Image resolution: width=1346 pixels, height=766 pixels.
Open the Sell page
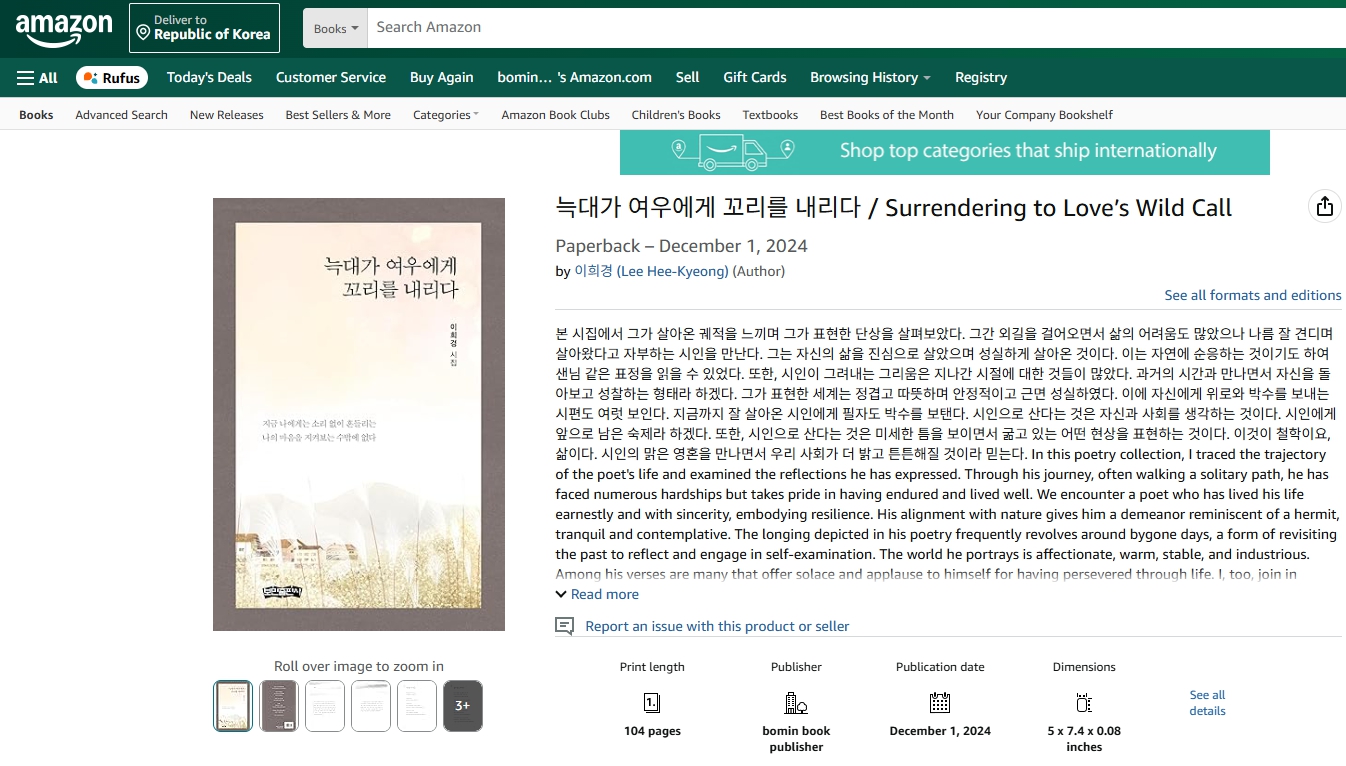point(687,78)
